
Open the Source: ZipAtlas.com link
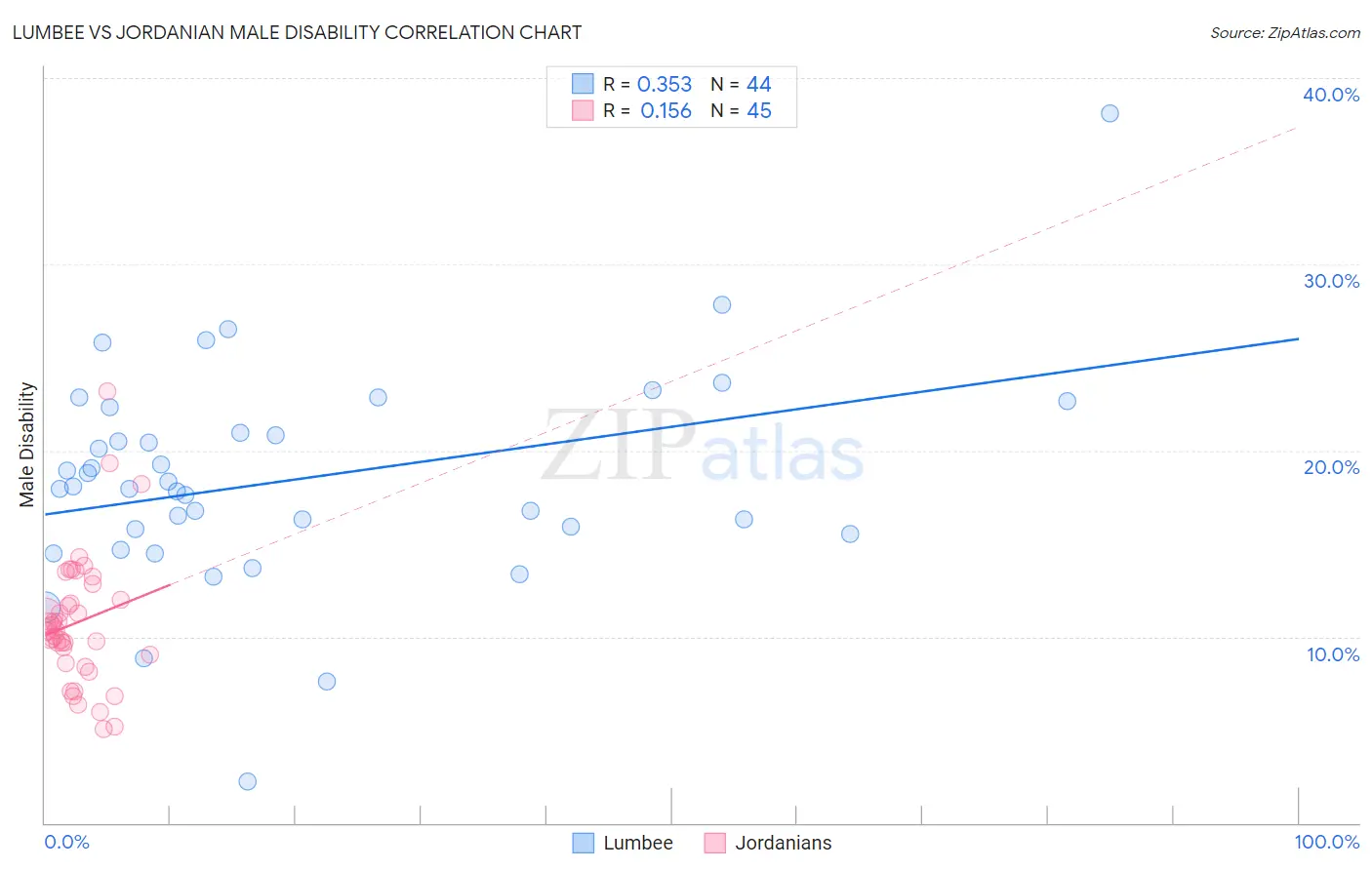pos(1285,32)
